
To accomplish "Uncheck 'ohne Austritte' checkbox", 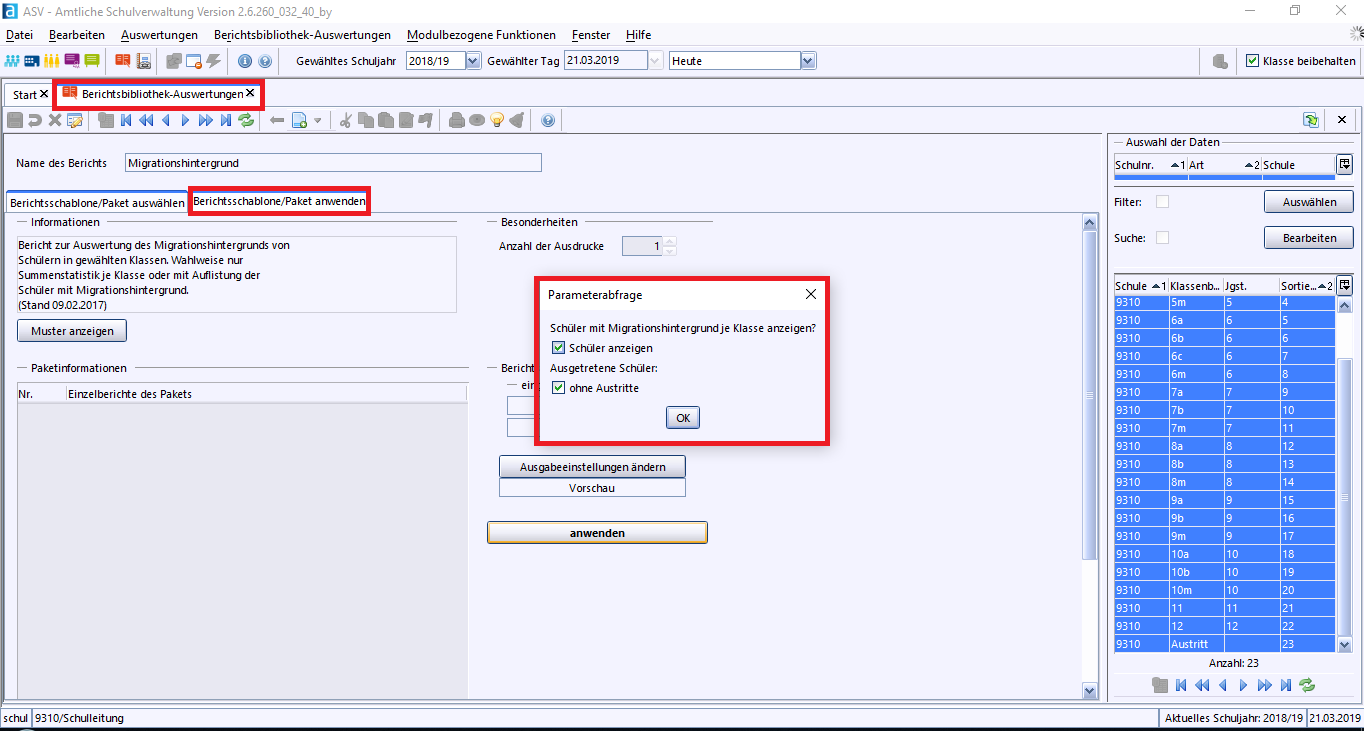I will (x=559, y=388).
